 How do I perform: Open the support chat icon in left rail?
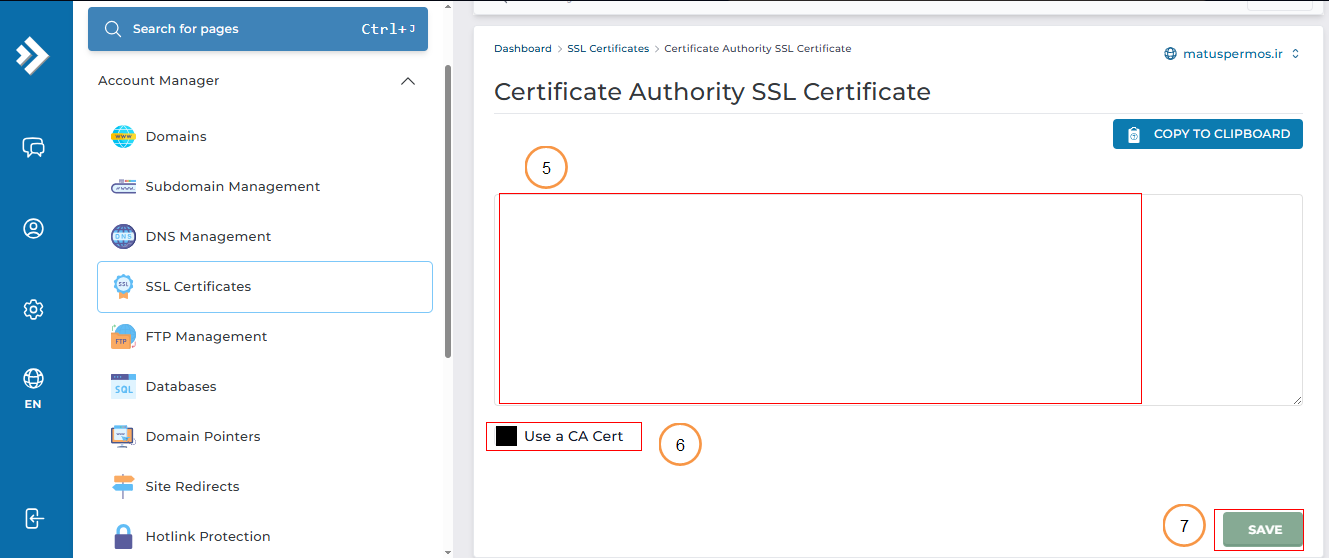click(x=33, y=148)
